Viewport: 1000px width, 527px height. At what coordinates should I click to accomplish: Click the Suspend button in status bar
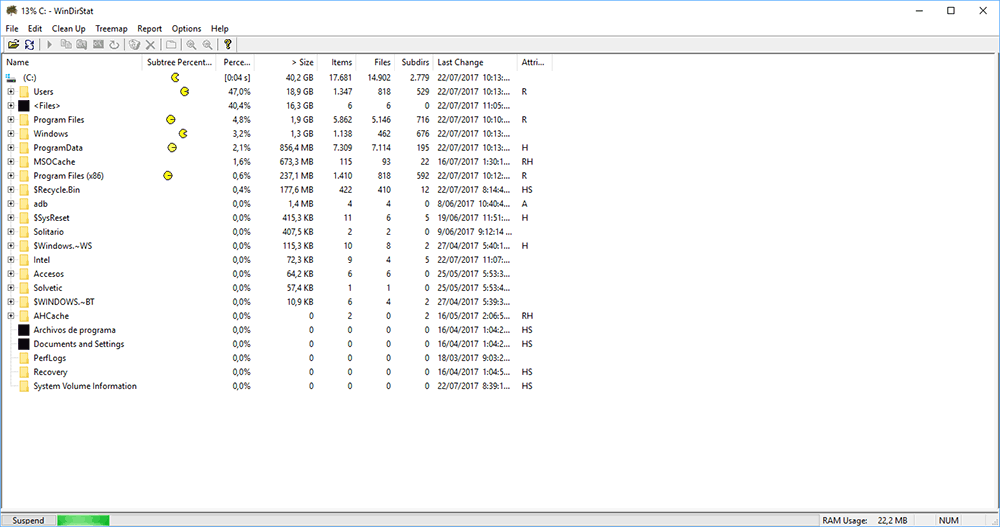[x=29, y=521]
